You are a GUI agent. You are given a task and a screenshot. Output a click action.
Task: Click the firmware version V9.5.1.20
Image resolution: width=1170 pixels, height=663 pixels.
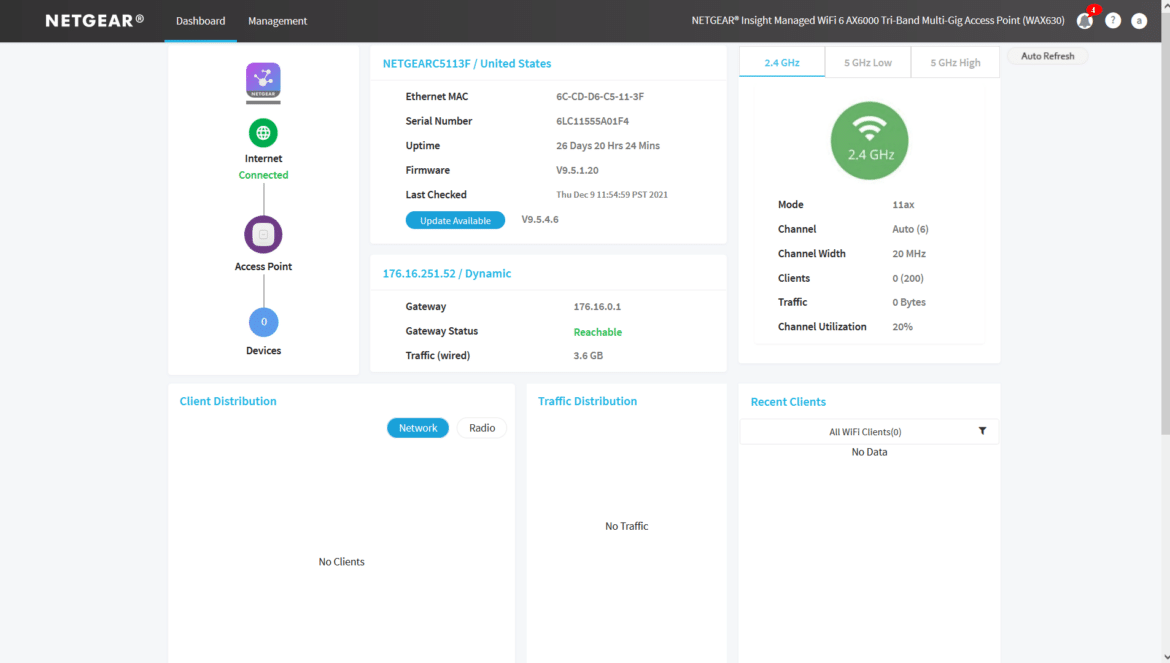point(578,170)
